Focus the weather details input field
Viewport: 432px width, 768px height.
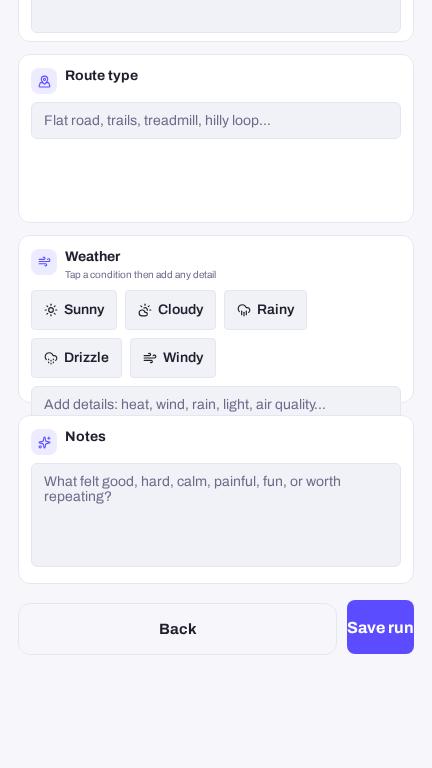point(216,401)
